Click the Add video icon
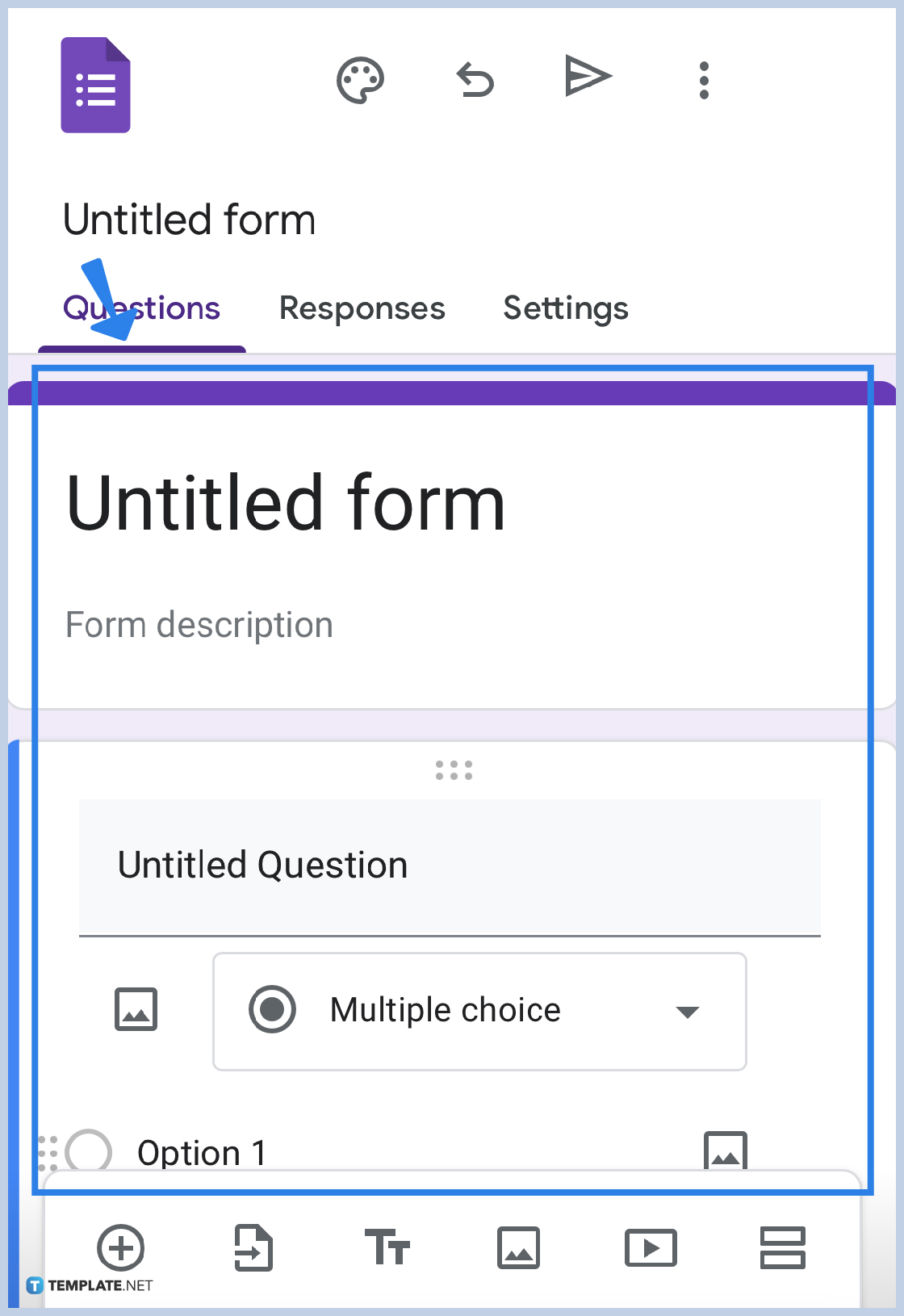Image resolution: width=904 pixels, height=1316 pixels. coord(651,1249)
